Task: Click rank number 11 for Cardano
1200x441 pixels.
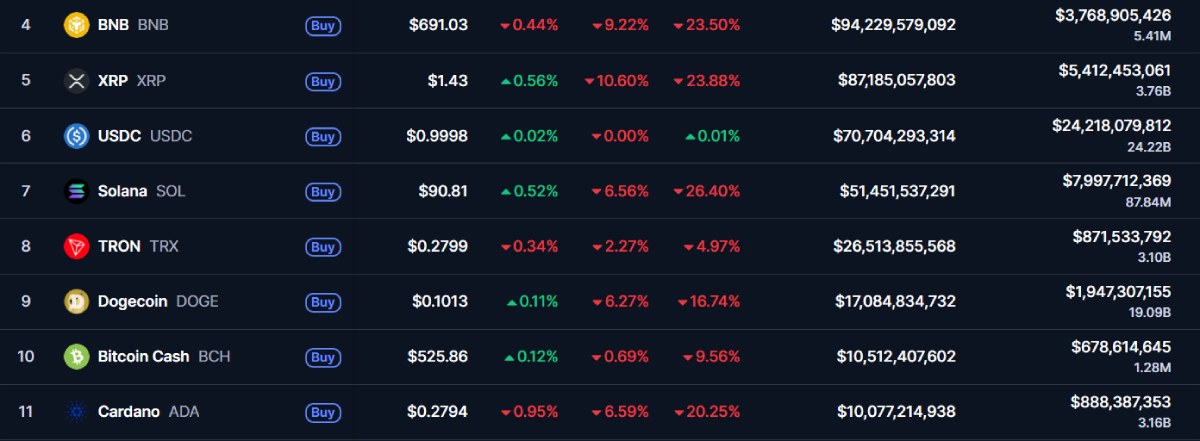Action: pos(26,411)
